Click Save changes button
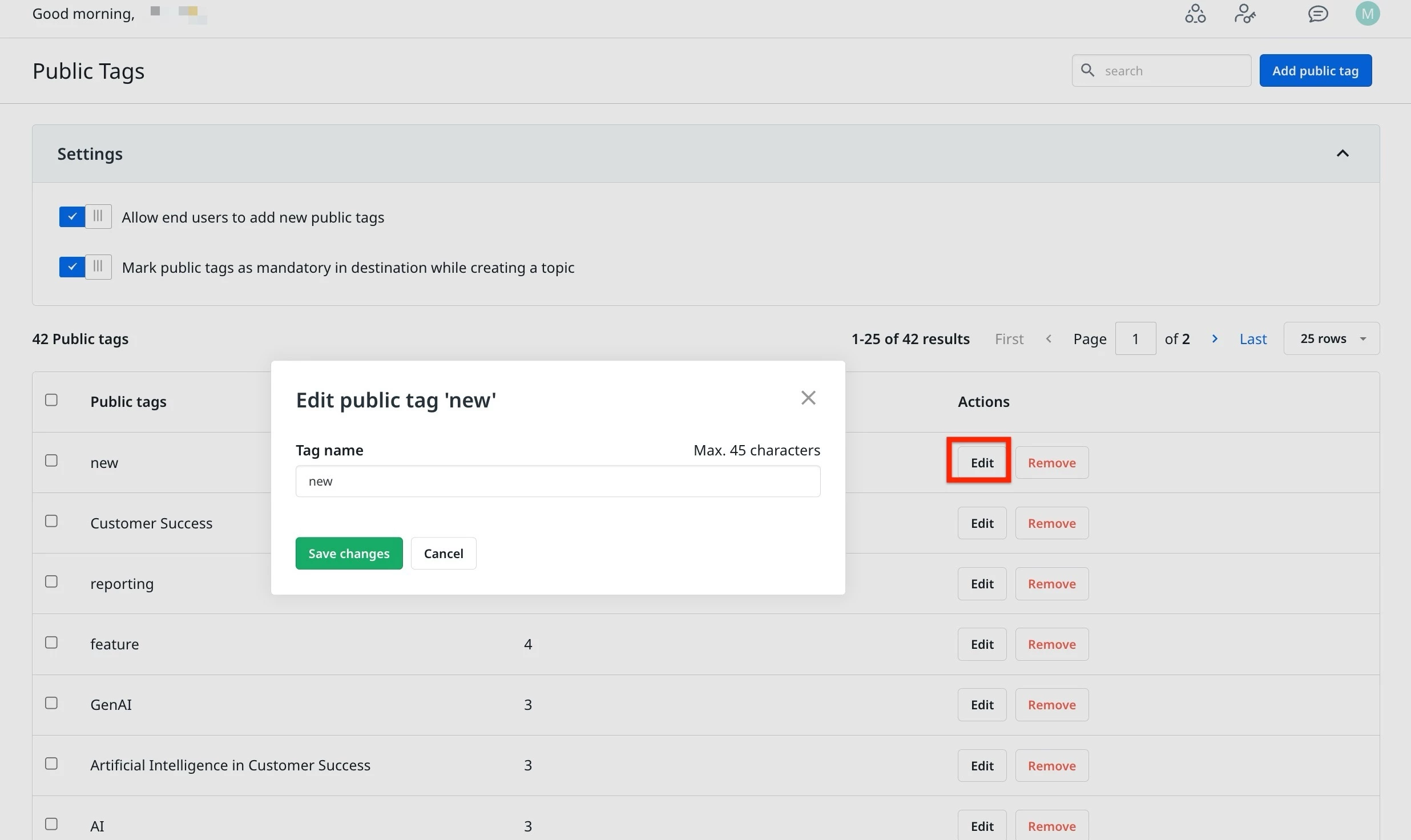1411x840 pixels. point(349,554)
